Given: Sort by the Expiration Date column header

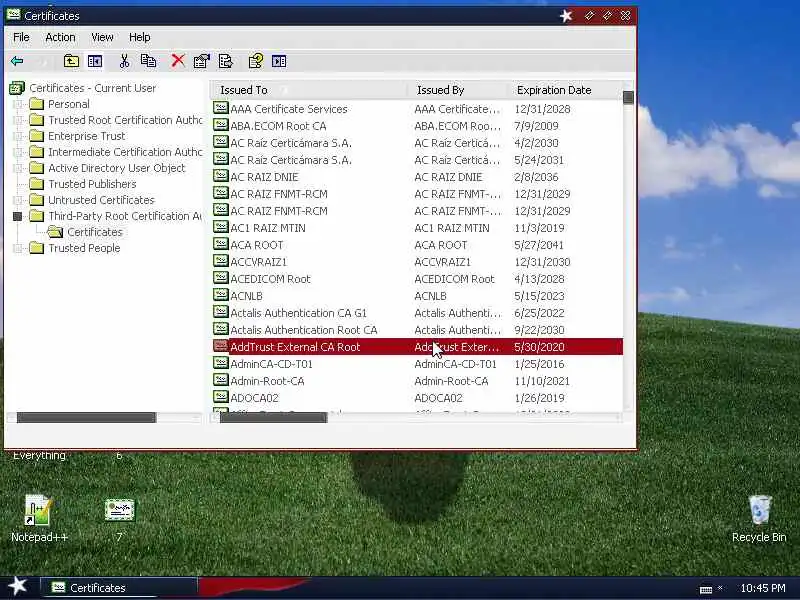Looking at the screenshot, I should [565, 90].
